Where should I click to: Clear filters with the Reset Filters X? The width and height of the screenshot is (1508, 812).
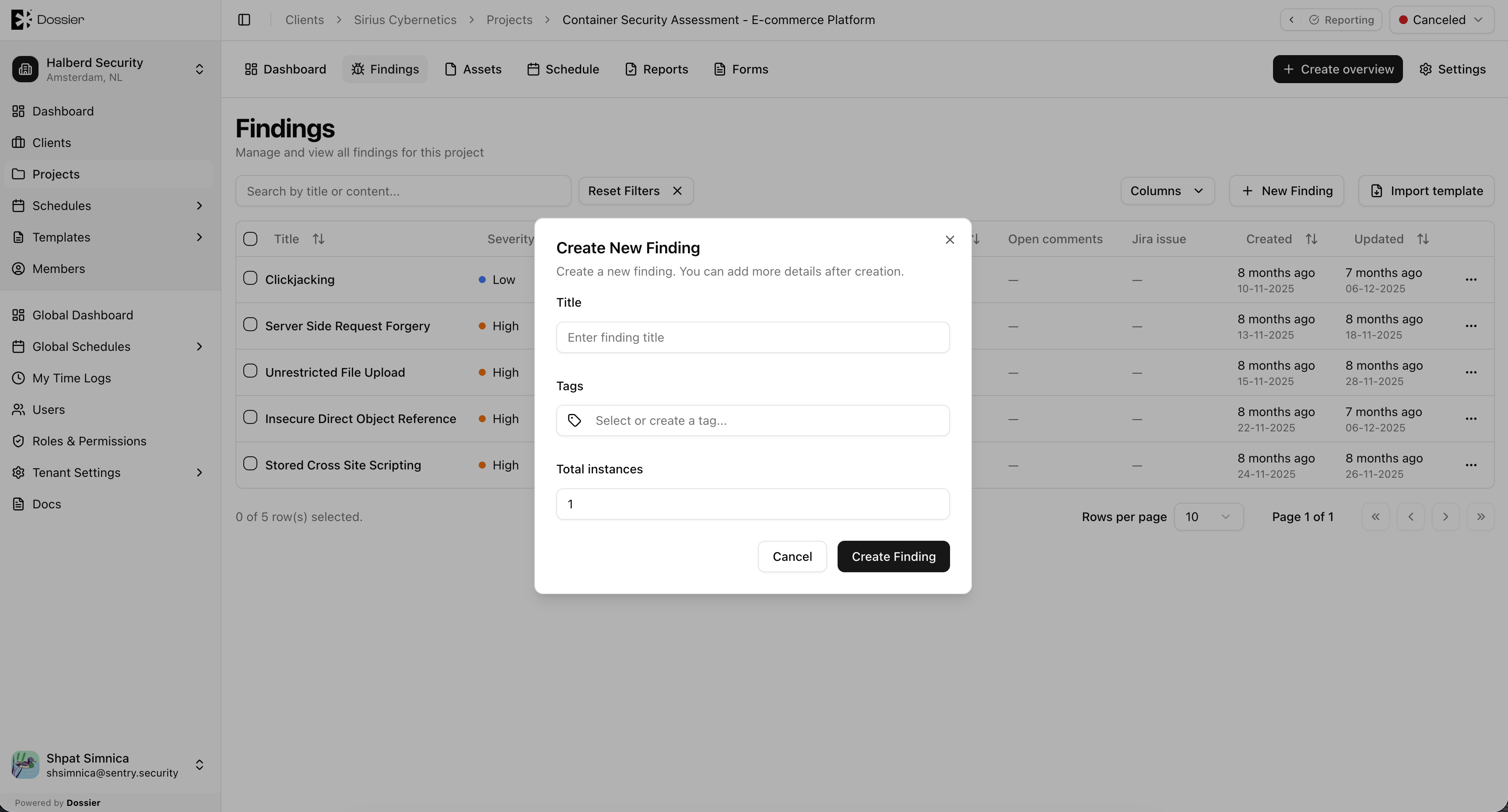[677, 191]
